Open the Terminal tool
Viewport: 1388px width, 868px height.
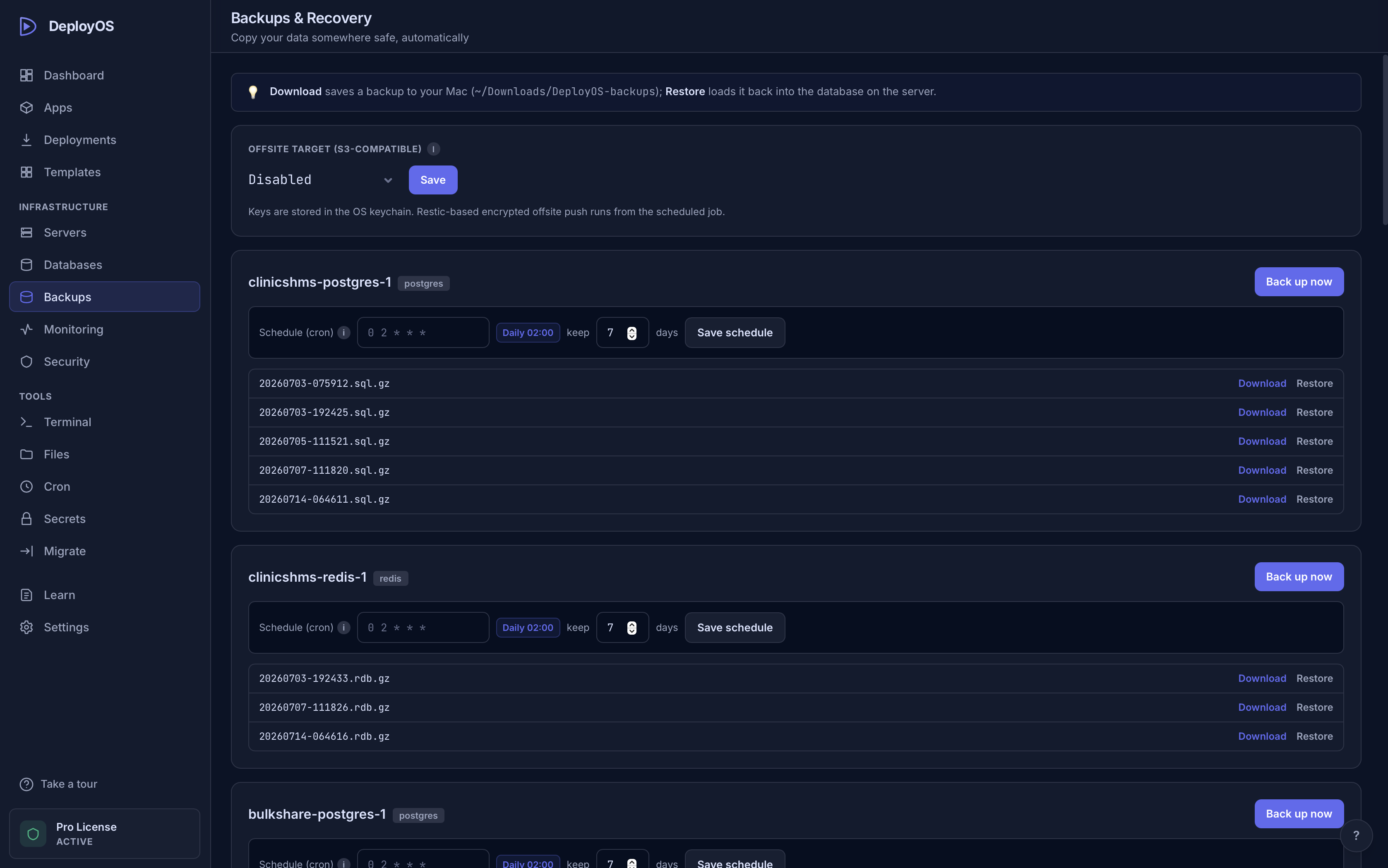(x=105, y=422)
